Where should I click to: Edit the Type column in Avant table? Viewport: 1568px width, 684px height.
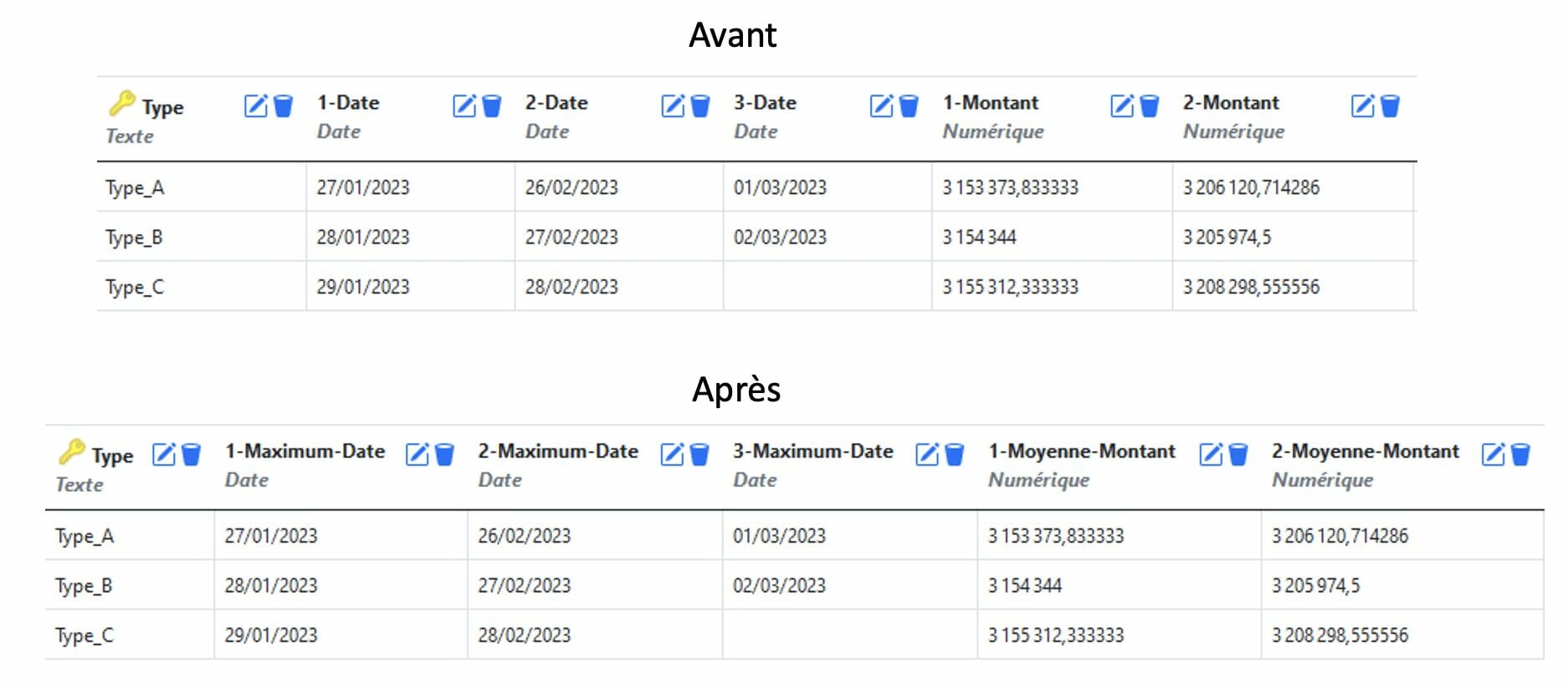point(256,106)
